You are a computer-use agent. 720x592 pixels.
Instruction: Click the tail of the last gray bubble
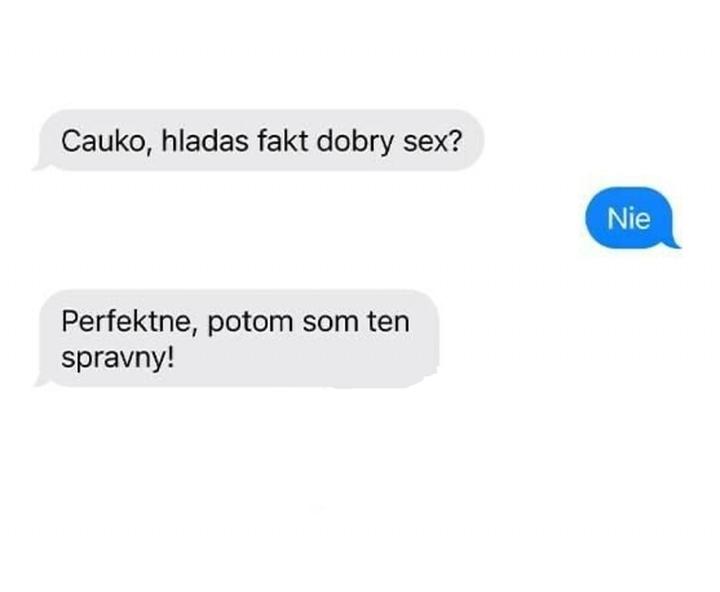tap(42, 382)
